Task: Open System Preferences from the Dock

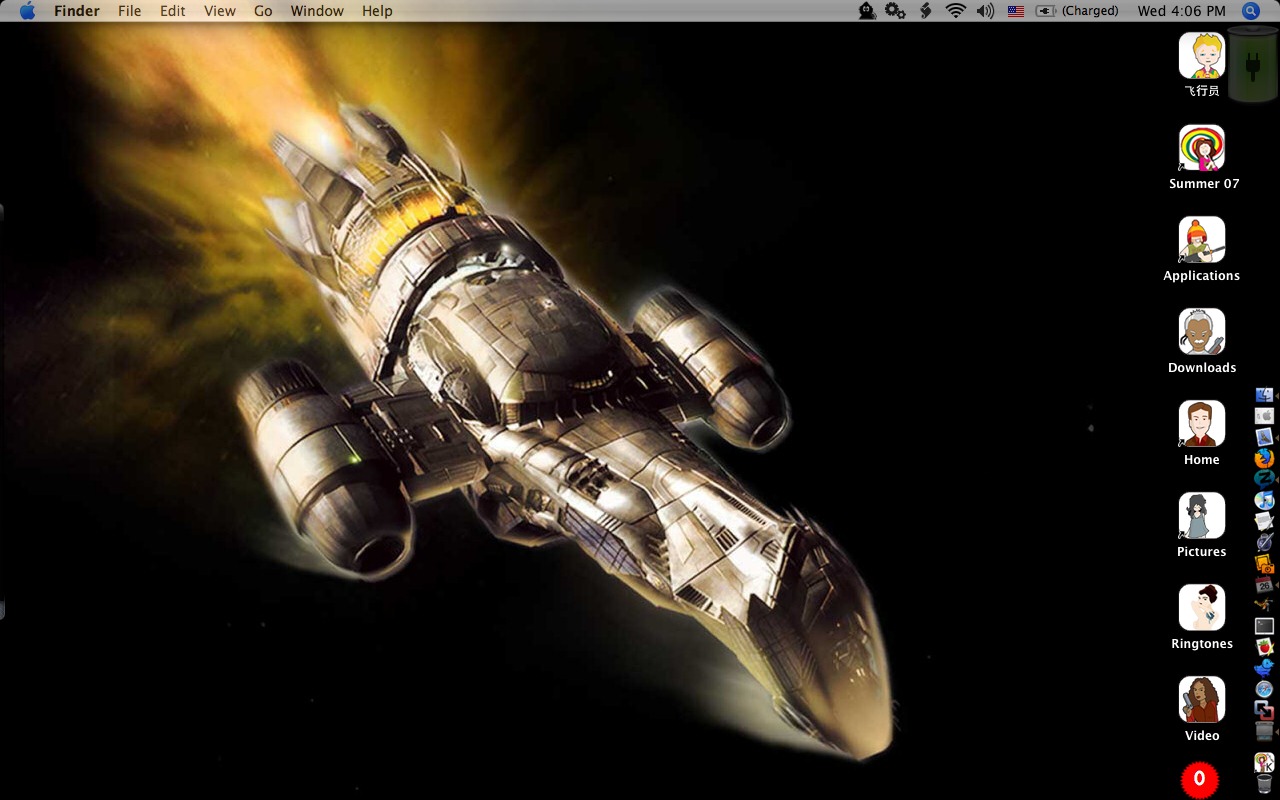Action: [x=1264, y=416]
